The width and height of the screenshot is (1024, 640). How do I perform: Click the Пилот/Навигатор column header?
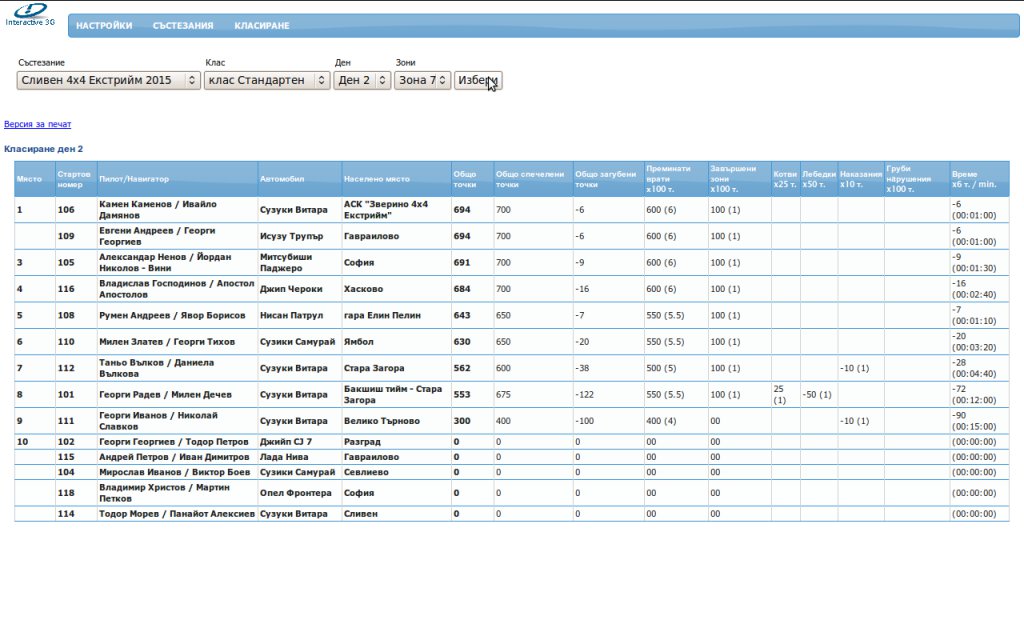134,179
